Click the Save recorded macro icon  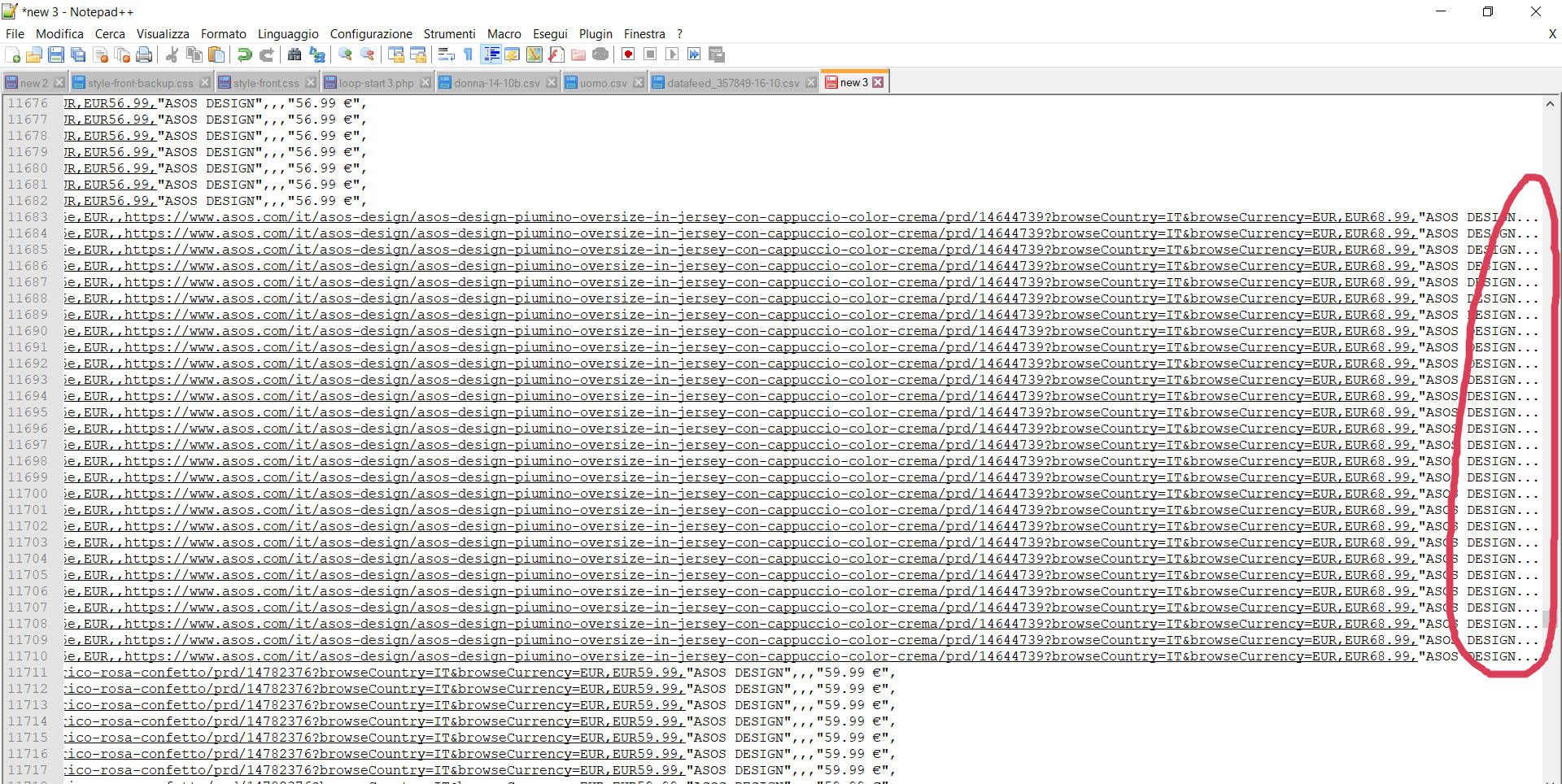(x=717, y=54)
